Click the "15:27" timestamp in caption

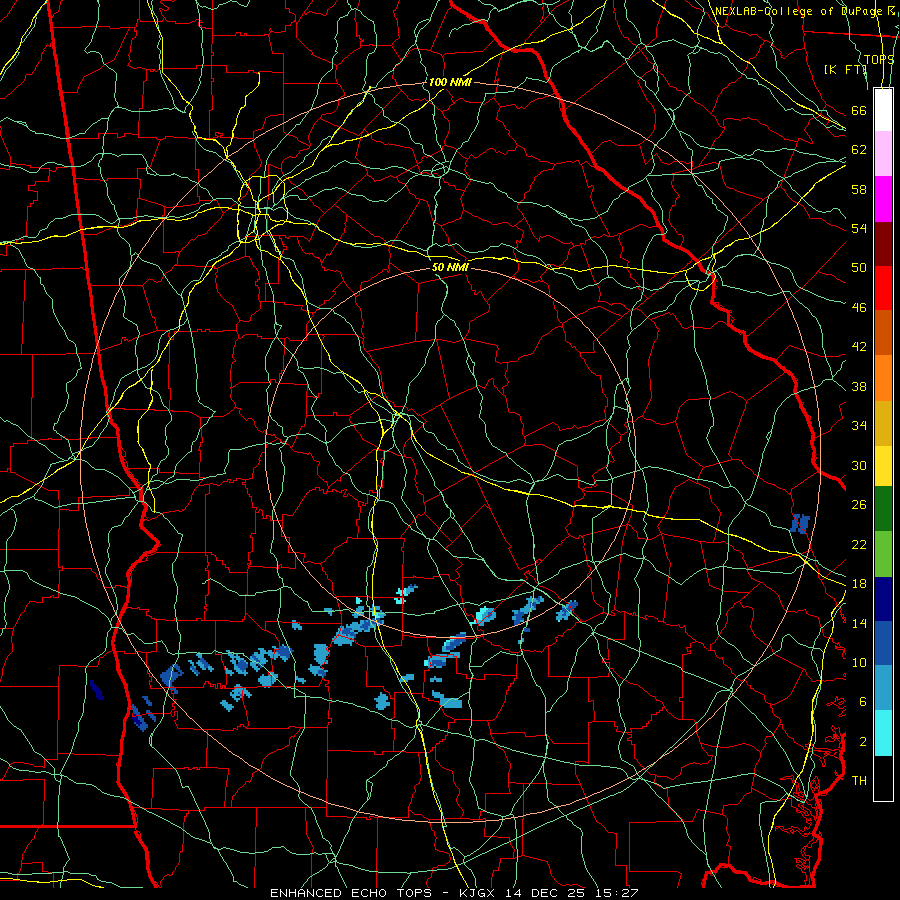pyautogui.click(x=618, y=893)
